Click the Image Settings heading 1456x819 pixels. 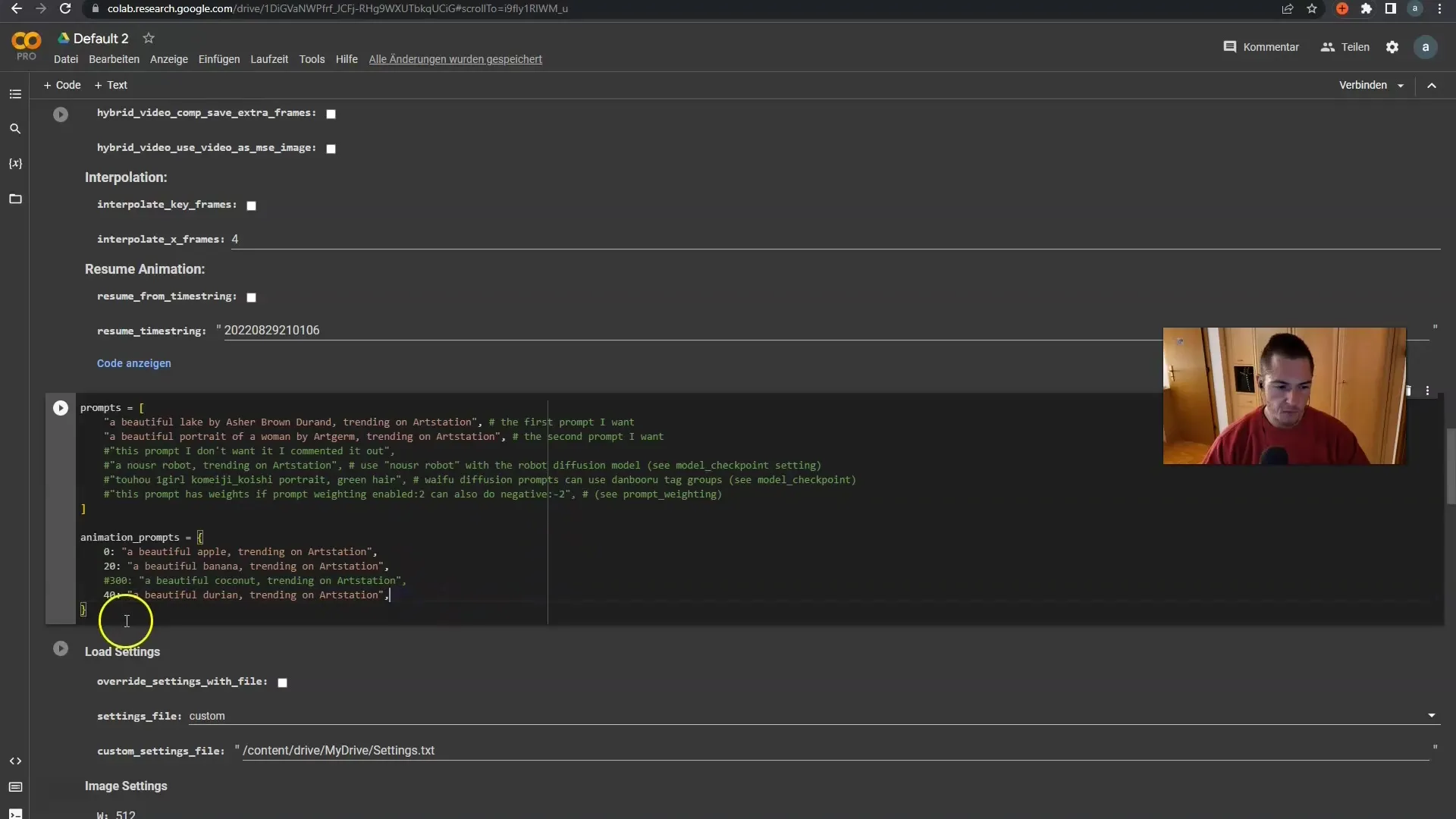click(126, 786)
